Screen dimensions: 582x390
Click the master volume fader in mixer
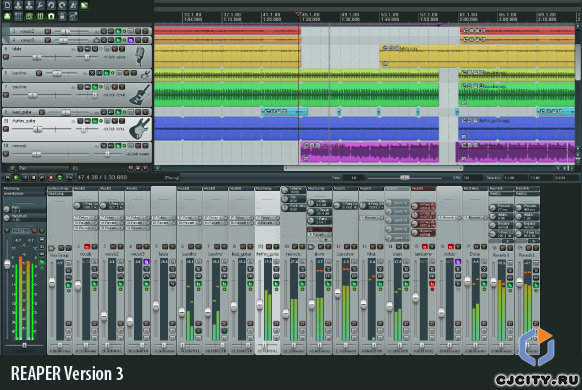tap(7, 264)
